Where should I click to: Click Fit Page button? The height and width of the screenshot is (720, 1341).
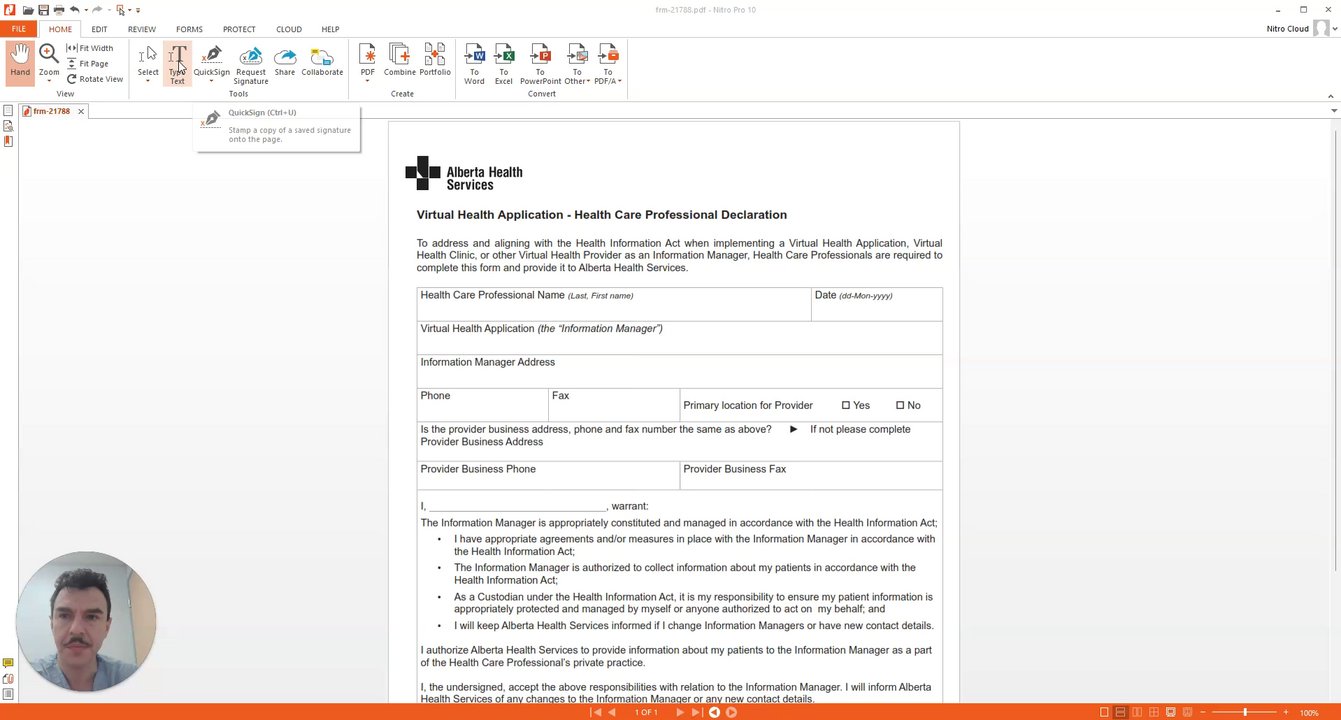[88, 64]
